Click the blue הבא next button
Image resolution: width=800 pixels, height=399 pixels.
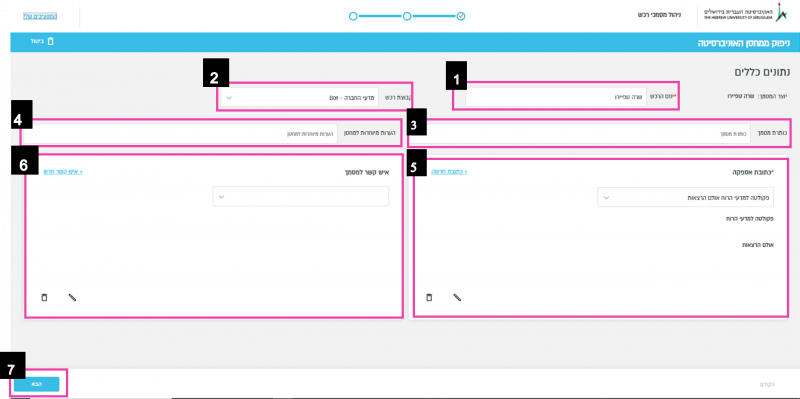pos(37,384)
